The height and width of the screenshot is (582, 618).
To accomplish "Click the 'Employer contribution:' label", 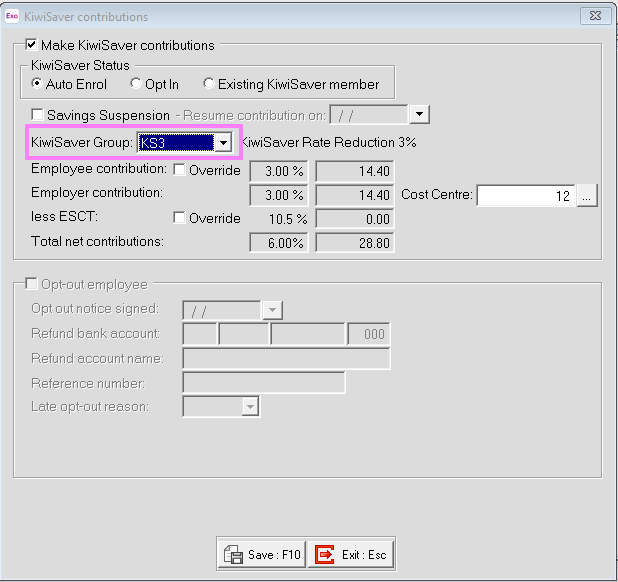I will (97, 192).
